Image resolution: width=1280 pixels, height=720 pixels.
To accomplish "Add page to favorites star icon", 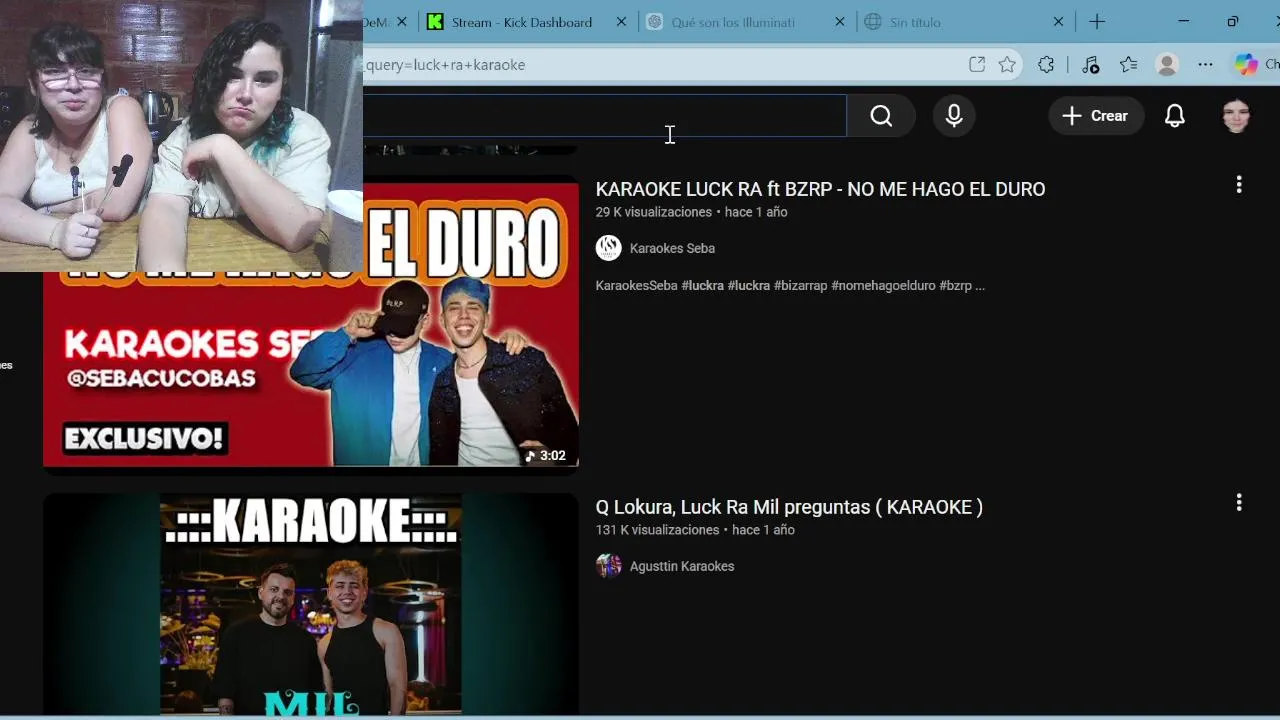I will pos(1007,65).
